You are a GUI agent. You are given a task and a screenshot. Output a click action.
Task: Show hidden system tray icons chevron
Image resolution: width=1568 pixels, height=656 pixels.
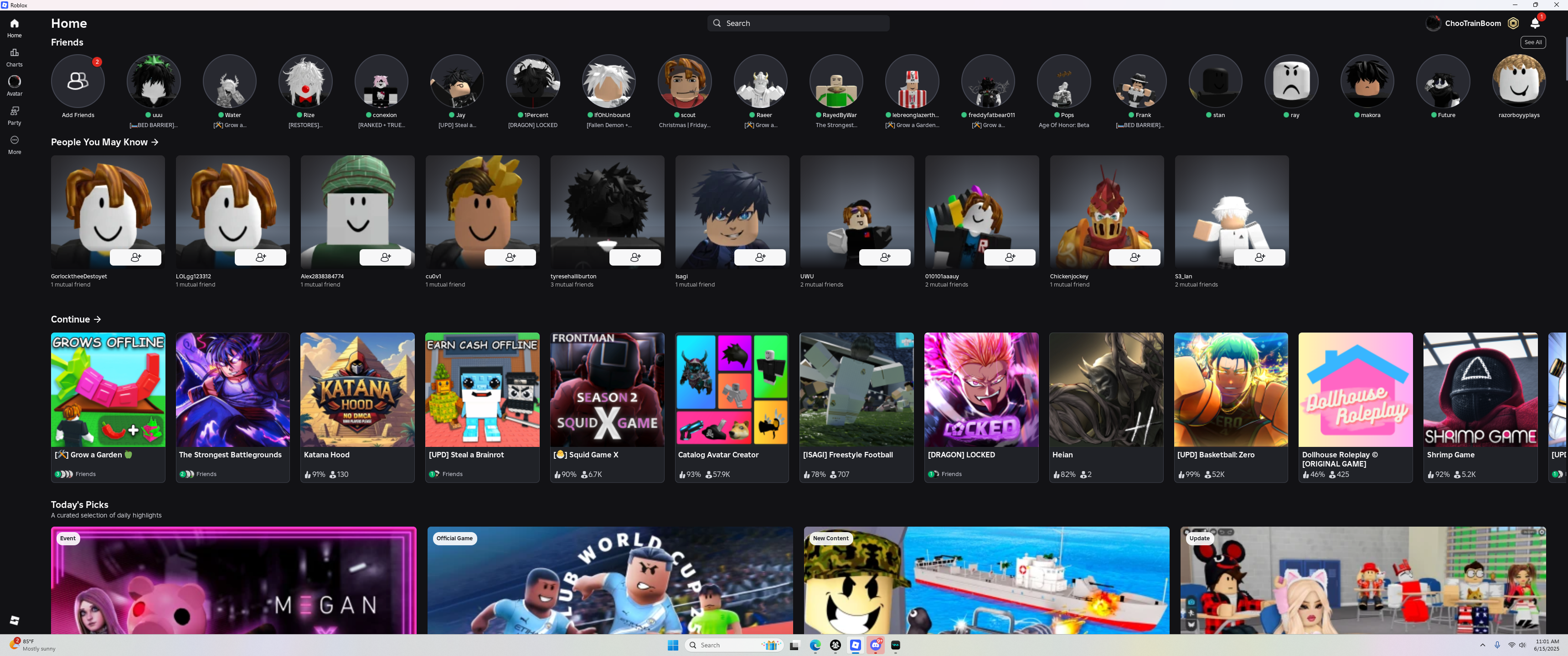coord(1482,645)
